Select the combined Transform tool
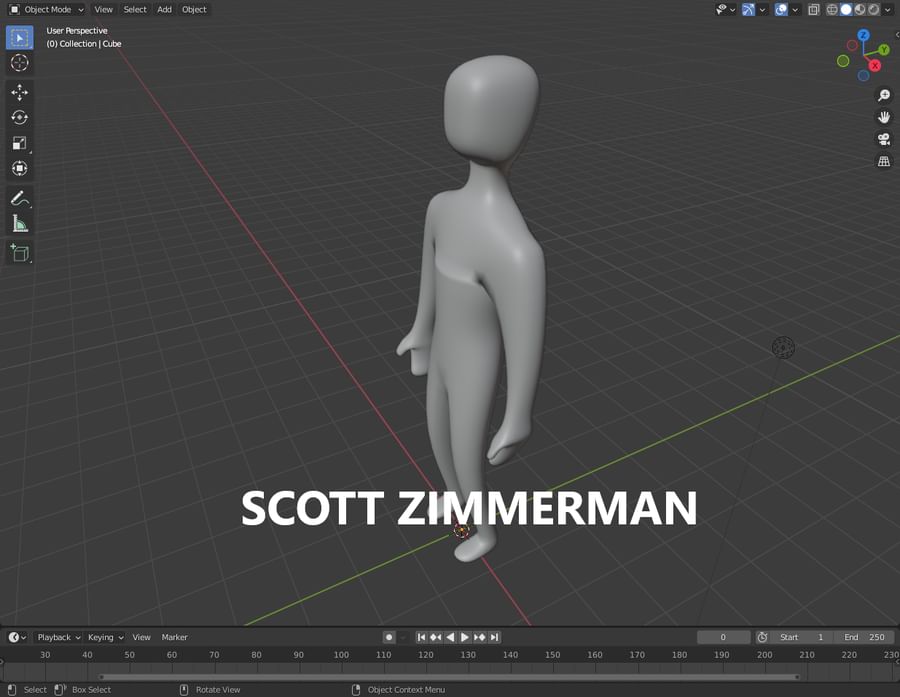The height and width of the screenshot is (697, 900). click(x=20, y=168)
